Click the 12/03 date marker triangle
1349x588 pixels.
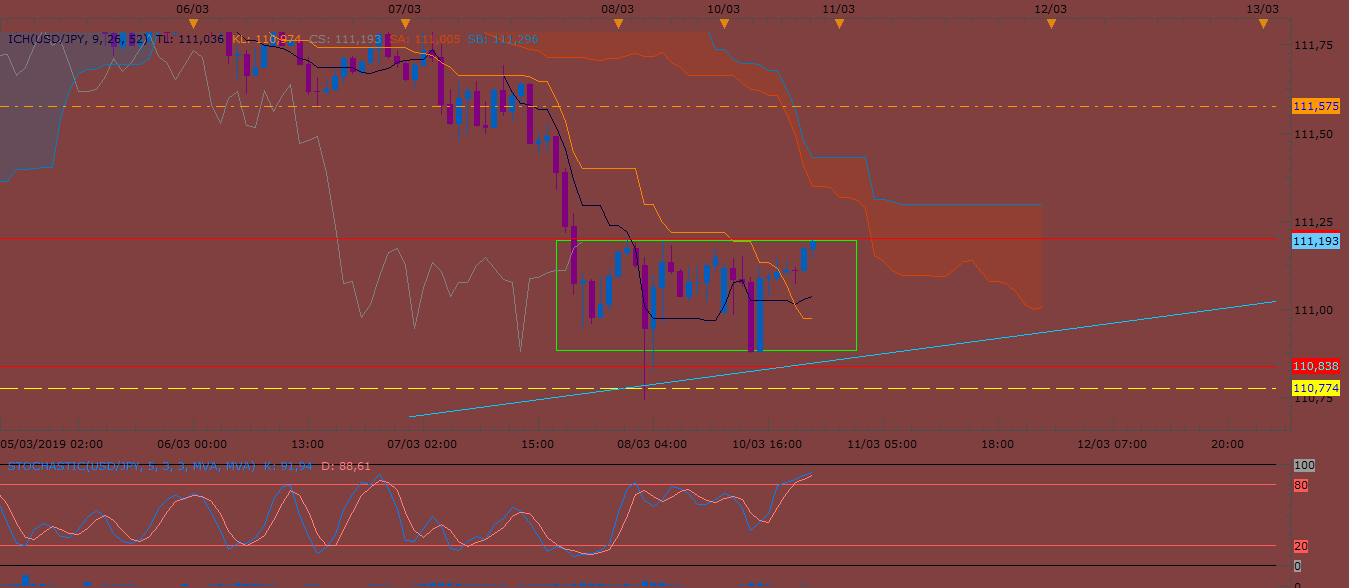[1051, 23]
